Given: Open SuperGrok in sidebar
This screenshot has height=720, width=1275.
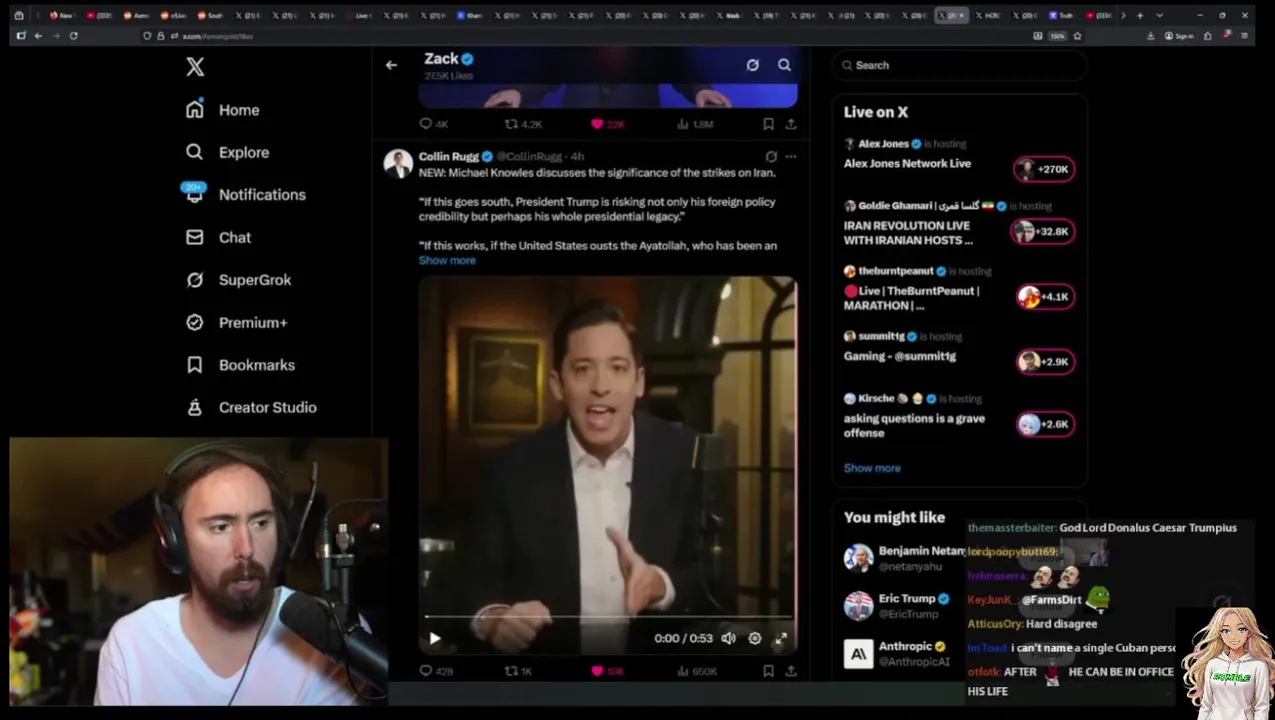Looking at the screenshot, I should pyautogui.click(x=238, y=280).
